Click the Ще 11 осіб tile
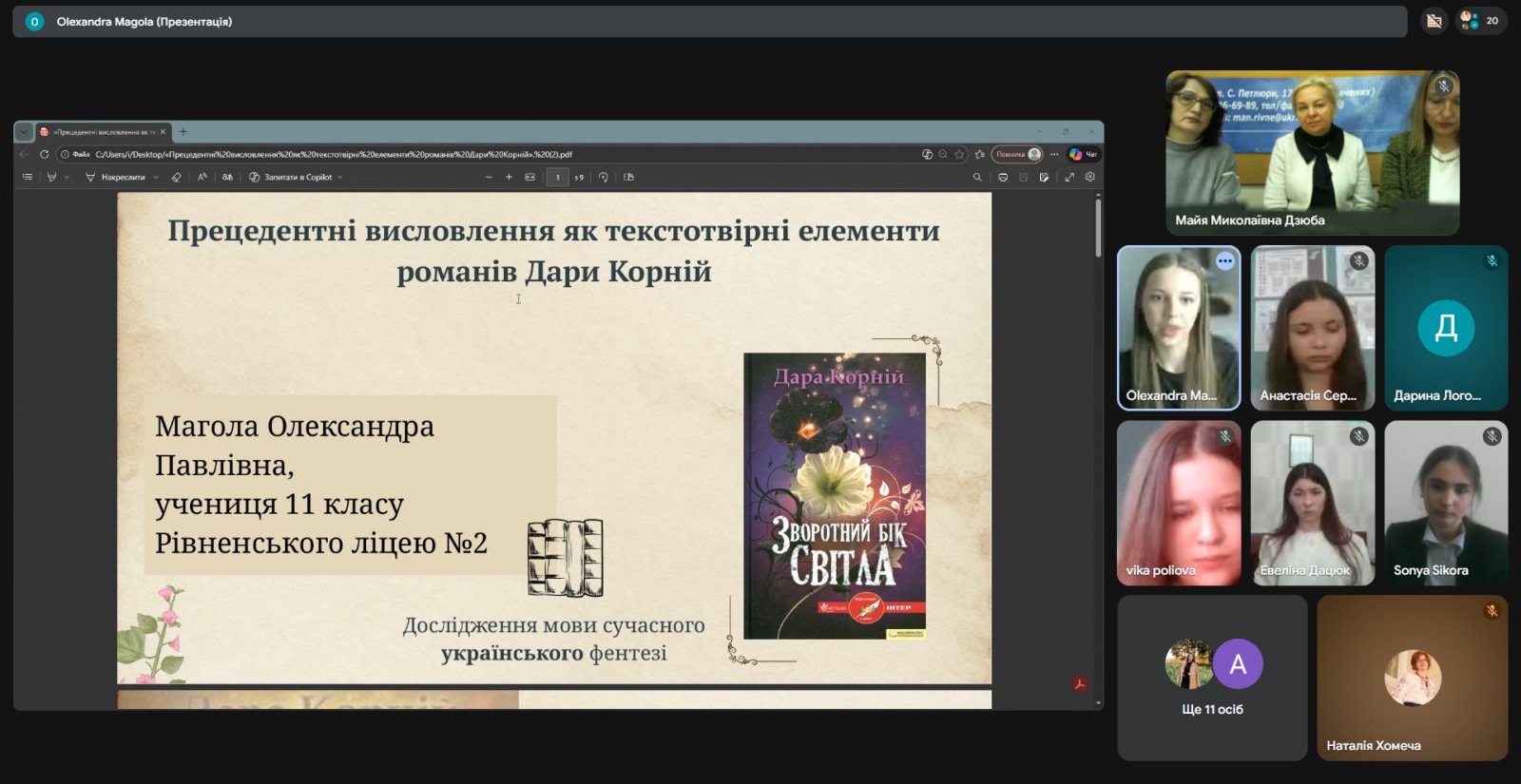1521x784 pixels. point(1212,678)
